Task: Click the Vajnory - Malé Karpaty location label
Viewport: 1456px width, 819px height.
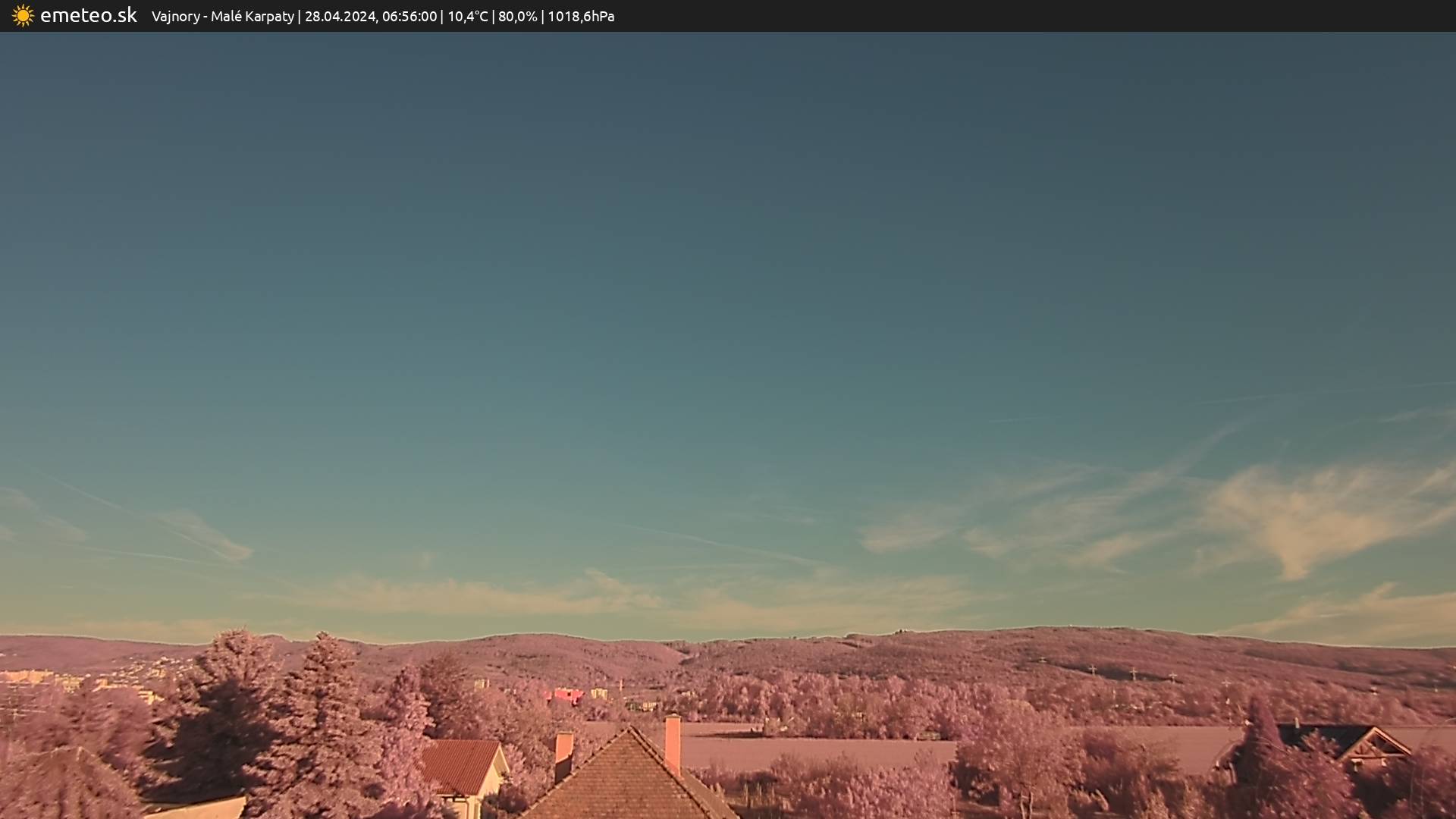Action: [222, 17]
